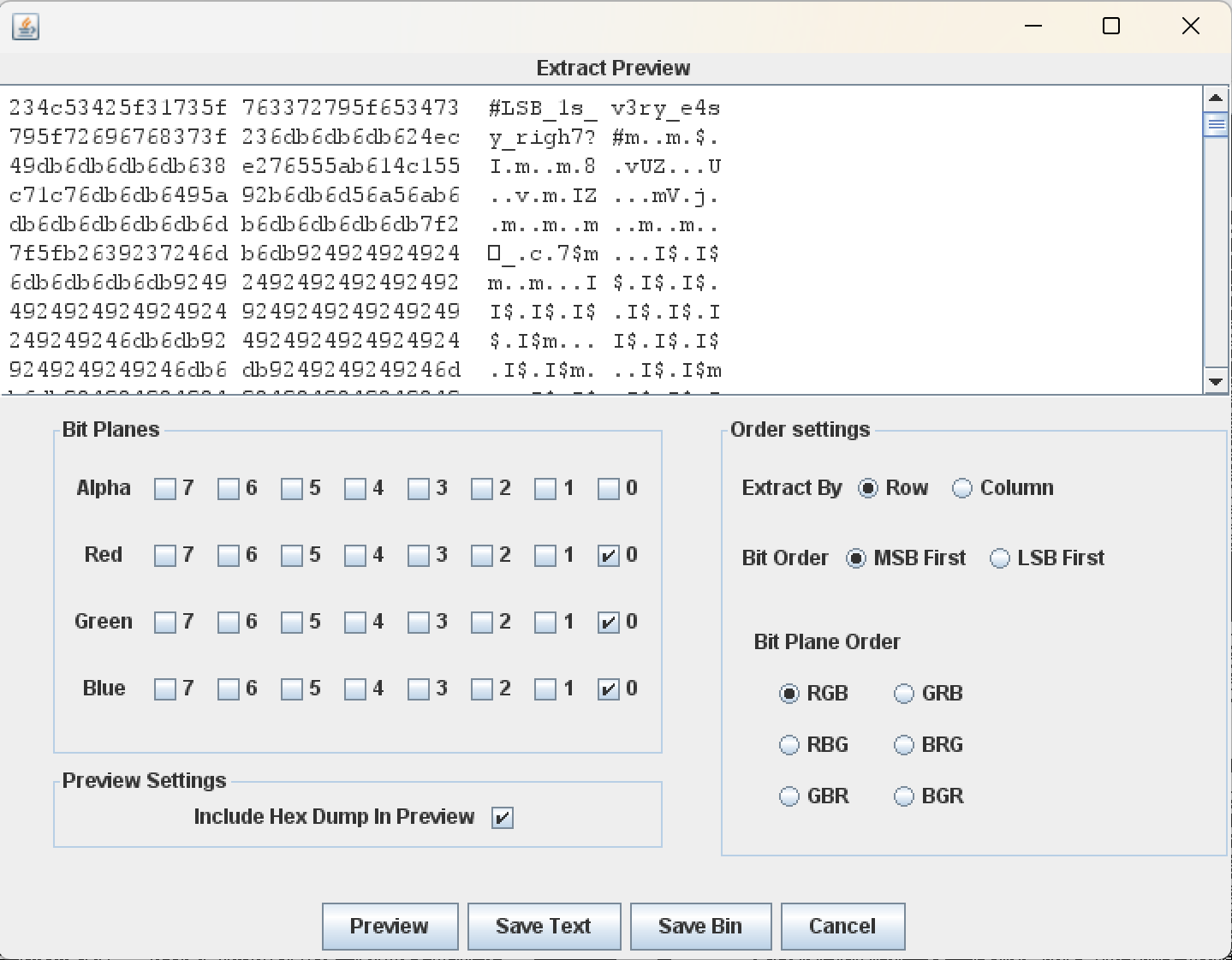Tick Red bit plane 4
This screenshot has width=1232, height=960.
355,556
